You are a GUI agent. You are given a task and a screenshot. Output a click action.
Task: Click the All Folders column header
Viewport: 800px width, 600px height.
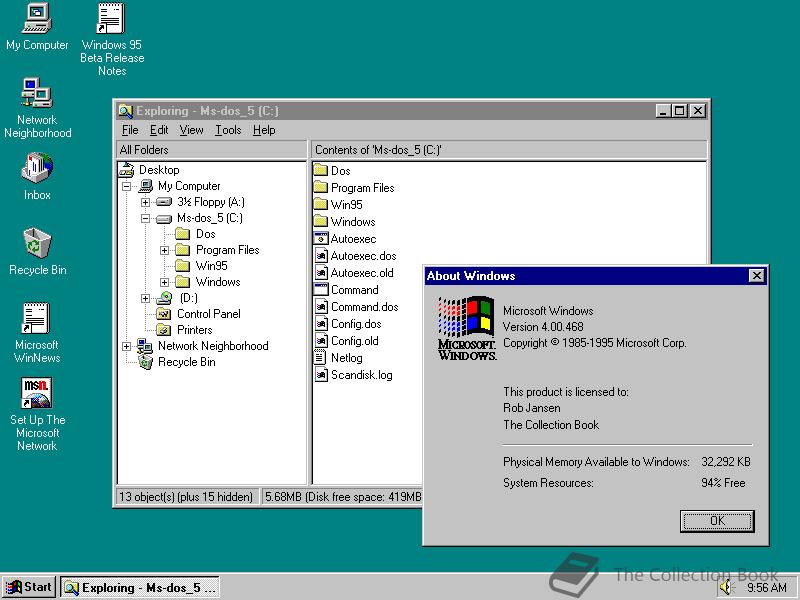click(212, 149)
